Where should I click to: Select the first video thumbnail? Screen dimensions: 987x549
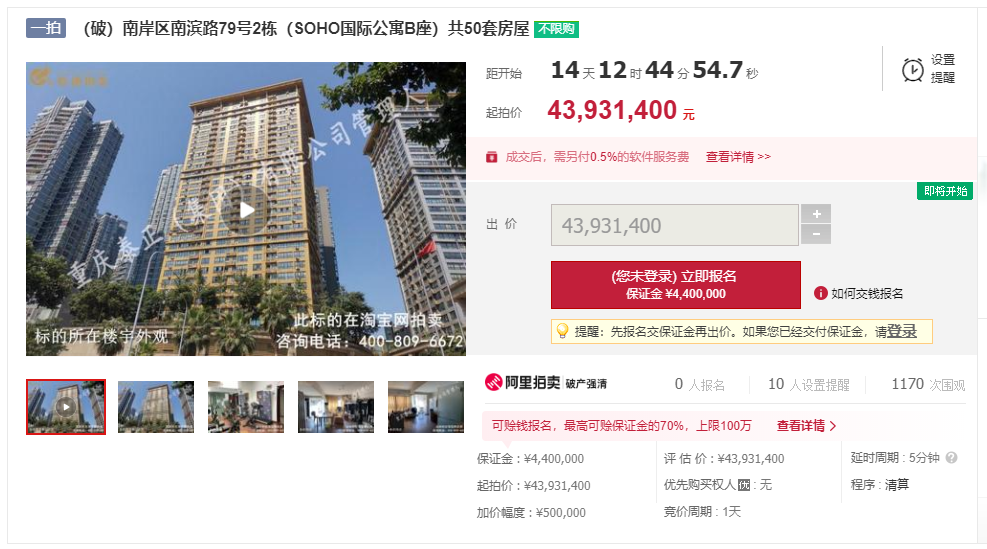pyautogui.click(x=66, y=407)
